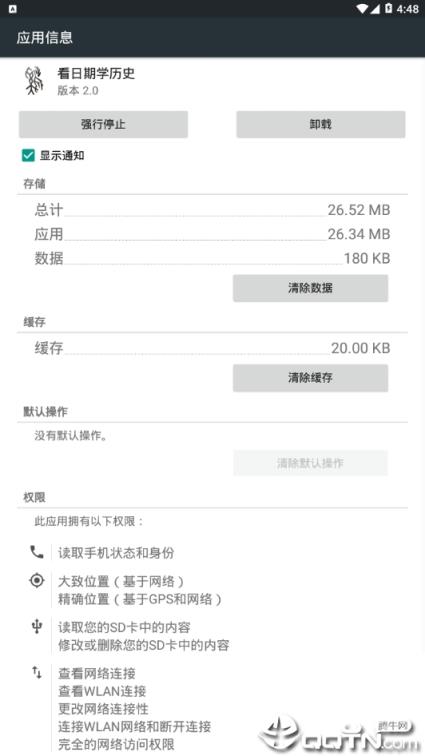Tap the network arrows permission icon
The height and width of the screenshot is (756, 425).
(x=37, y=672)
